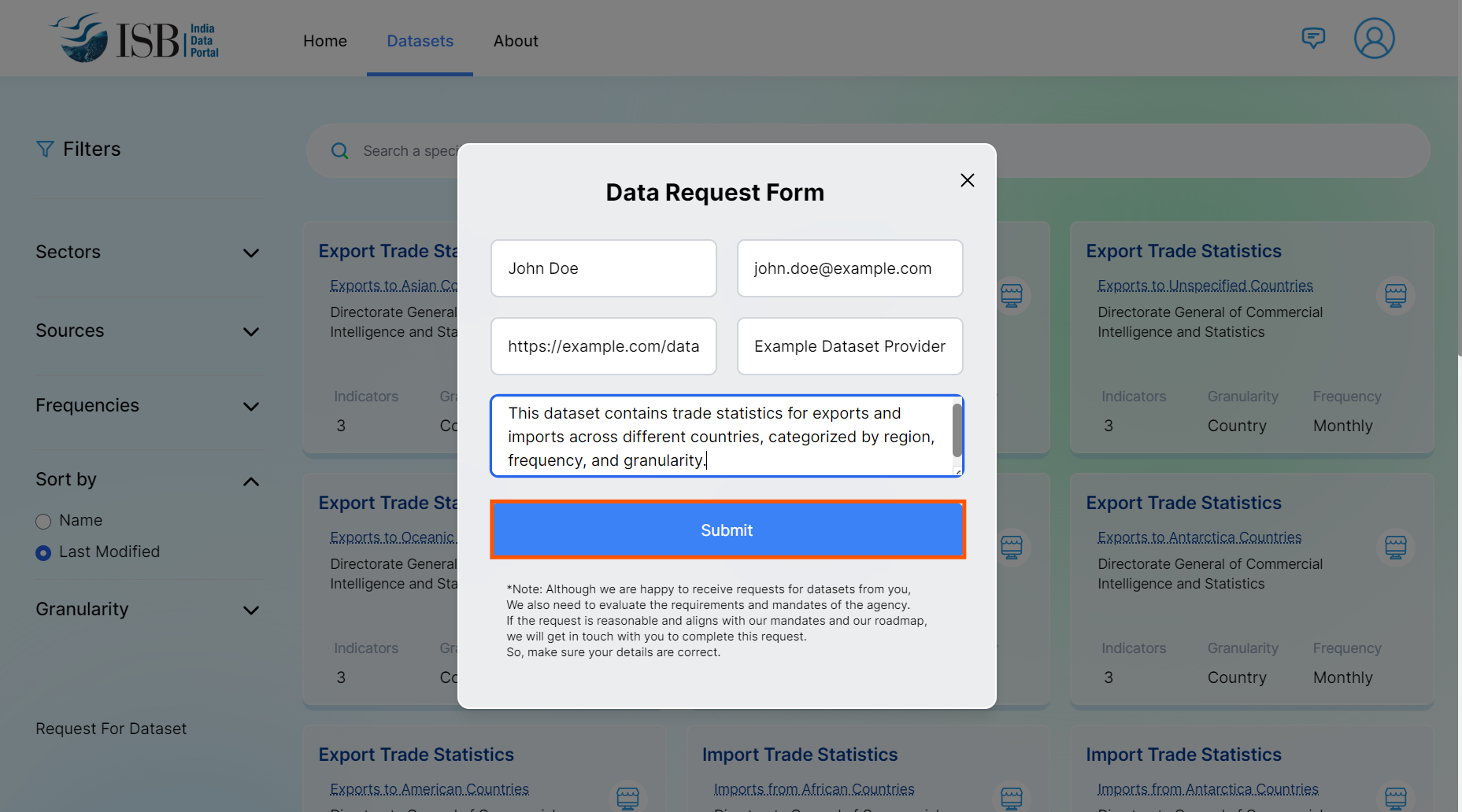
Task: Click dataset icon beside Imports from Antarctica Countries
Action: 1395,798
